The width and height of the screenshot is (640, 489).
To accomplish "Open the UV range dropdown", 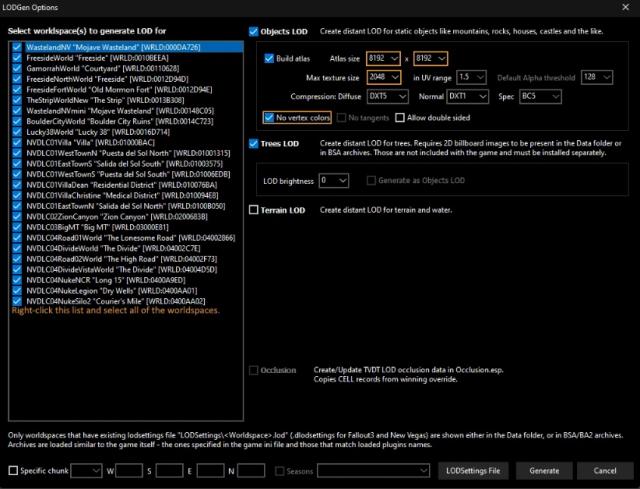I will click(x=471, y=77).
